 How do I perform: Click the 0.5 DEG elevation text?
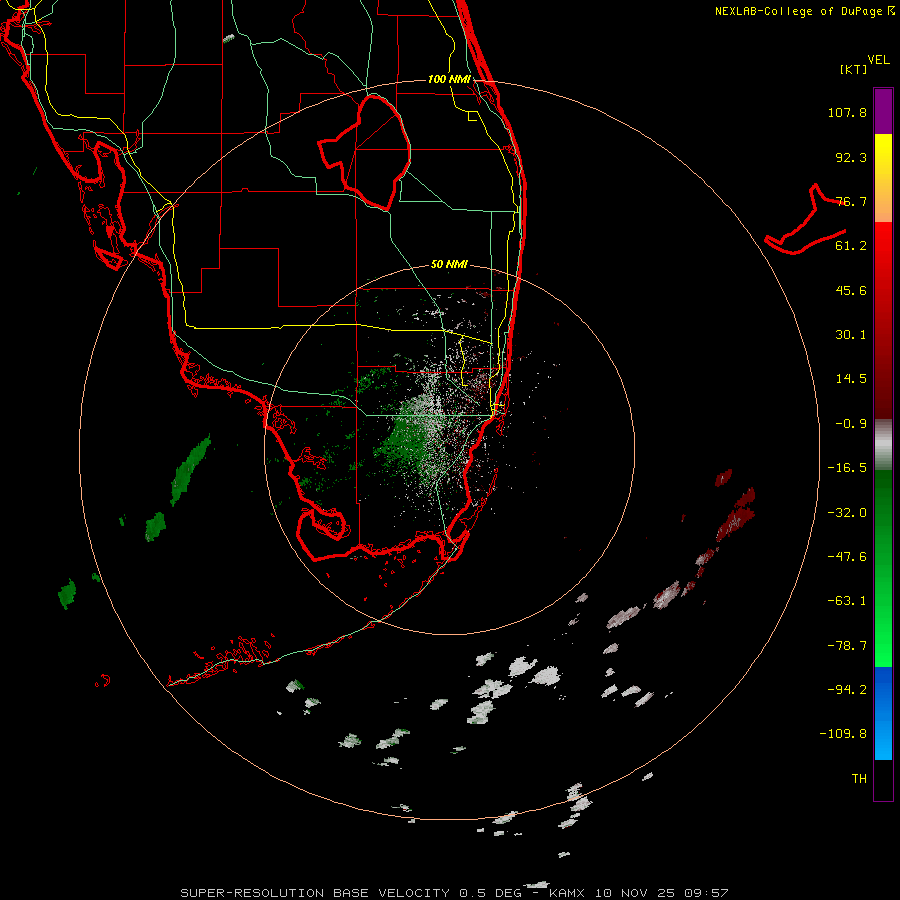(x=490, y=893)
